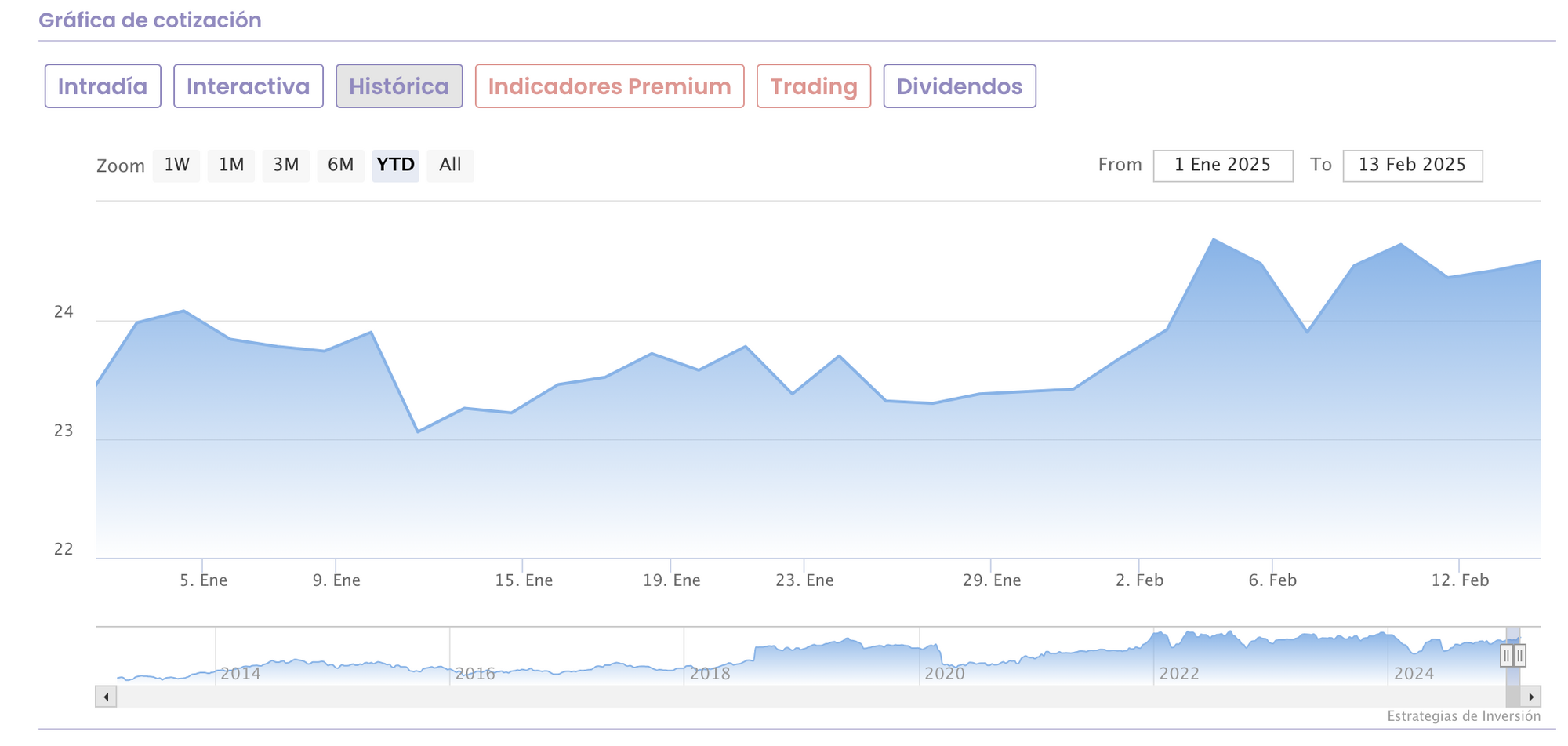Click the left scroll arrow of navigator
This screenshot has width=1568, height=746.
tap(106, 697)
